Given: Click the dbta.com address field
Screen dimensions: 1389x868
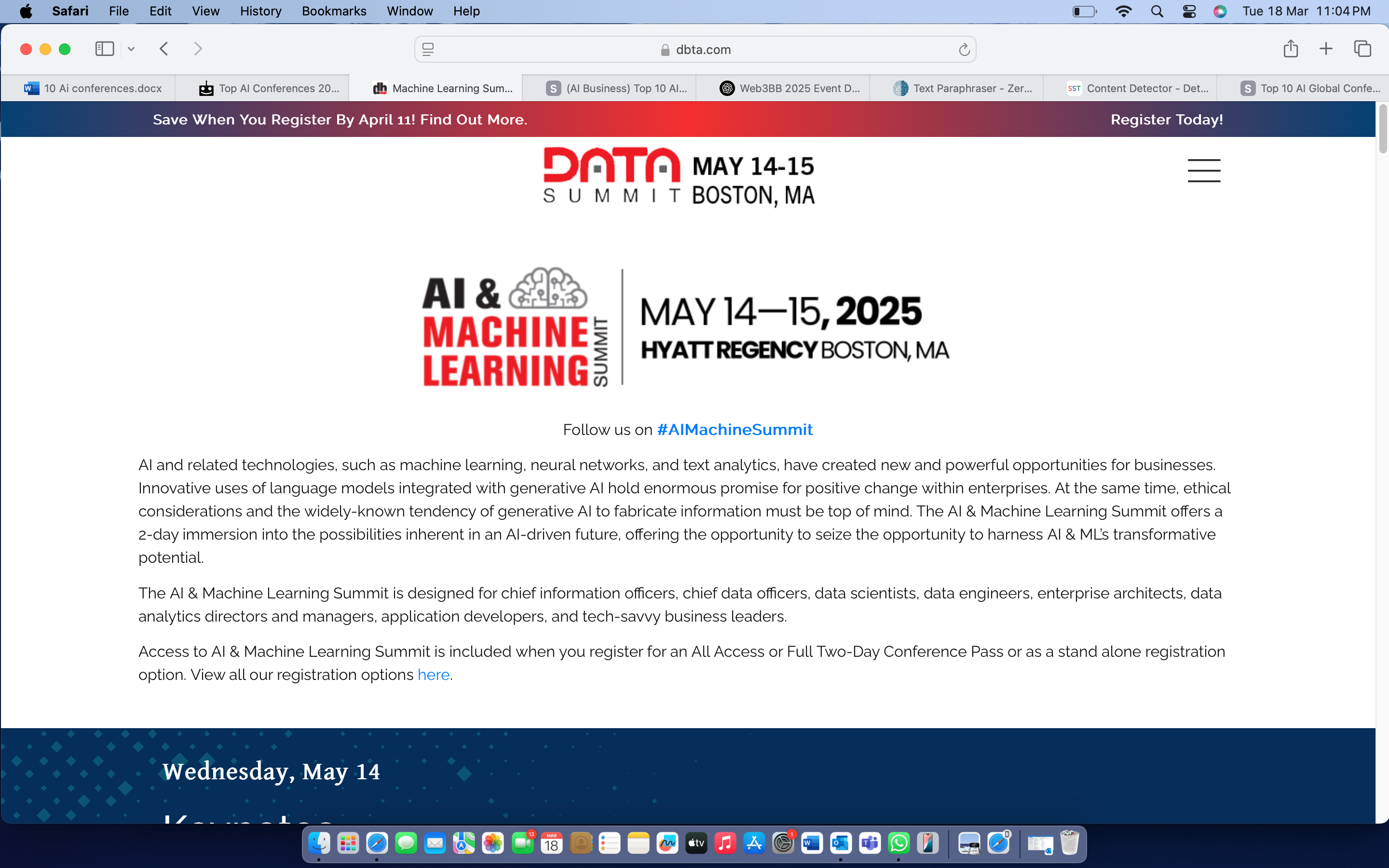Looking at the screenshot, I should (695, 49).
